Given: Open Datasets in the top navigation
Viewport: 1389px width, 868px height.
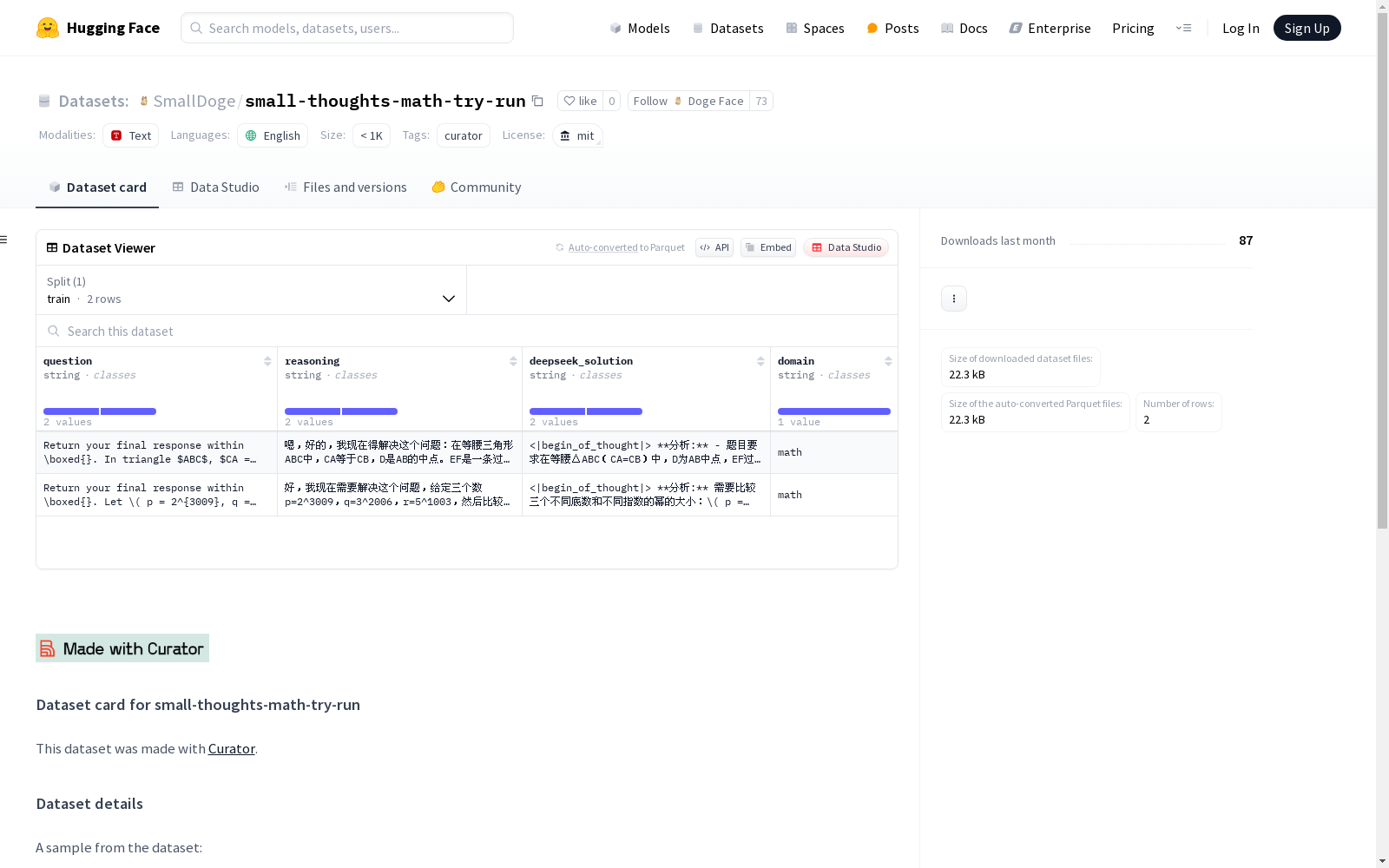Looking at the screenshot, I should (727, 28).
